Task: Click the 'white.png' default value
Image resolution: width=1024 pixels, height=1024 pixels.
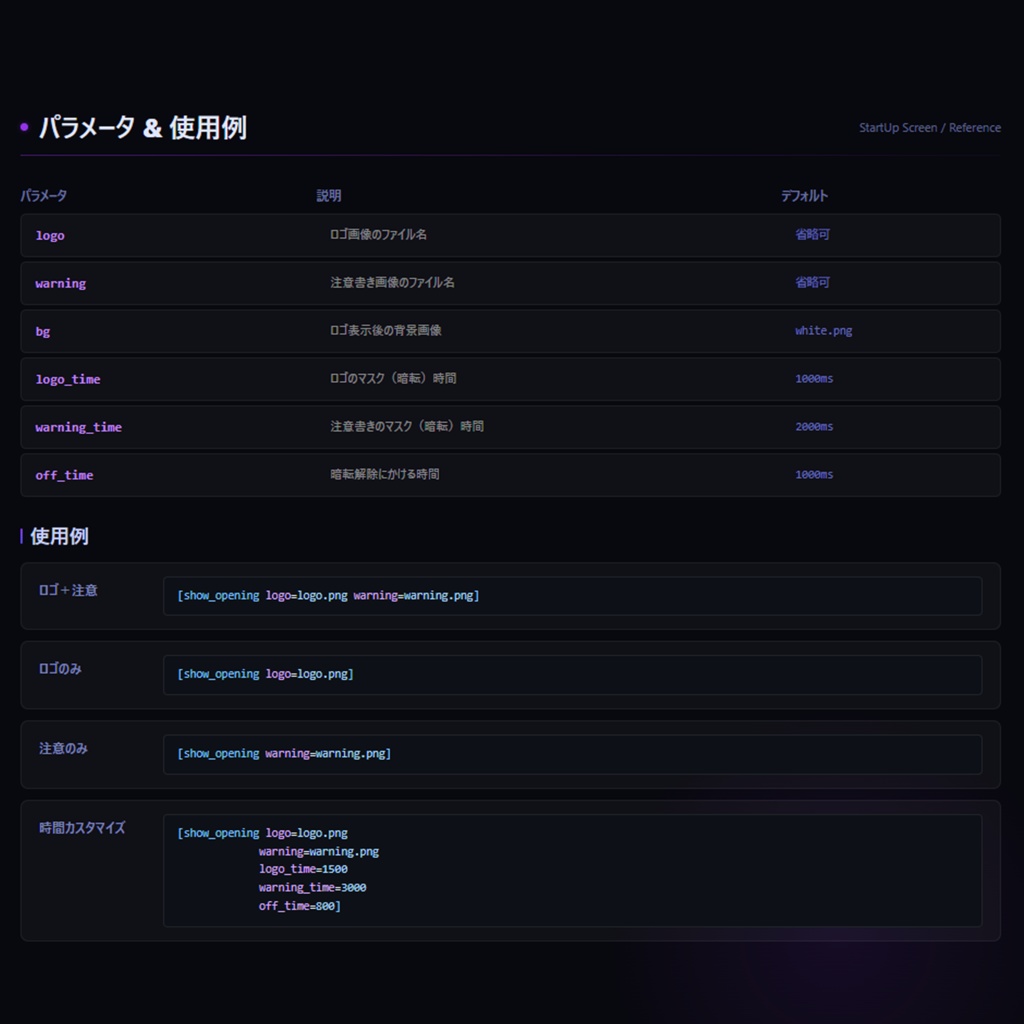Action: point(824,330)
